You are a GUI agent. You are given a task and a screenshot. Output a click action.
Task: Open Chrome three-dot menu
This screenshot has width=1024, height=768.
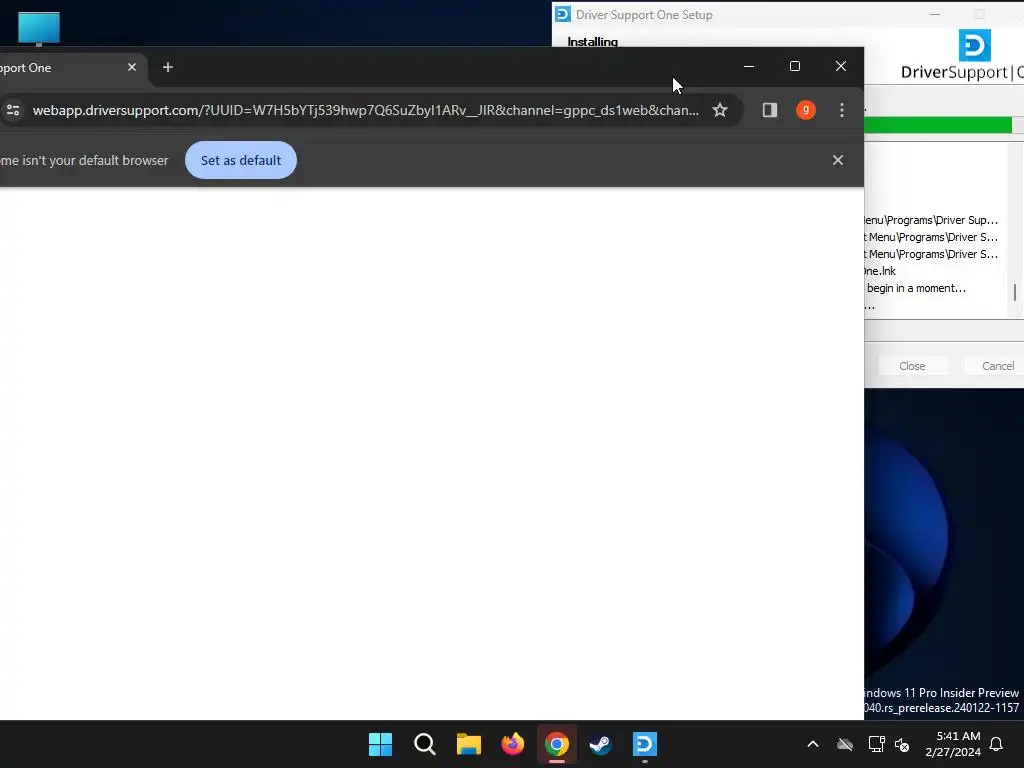(842, 110)
